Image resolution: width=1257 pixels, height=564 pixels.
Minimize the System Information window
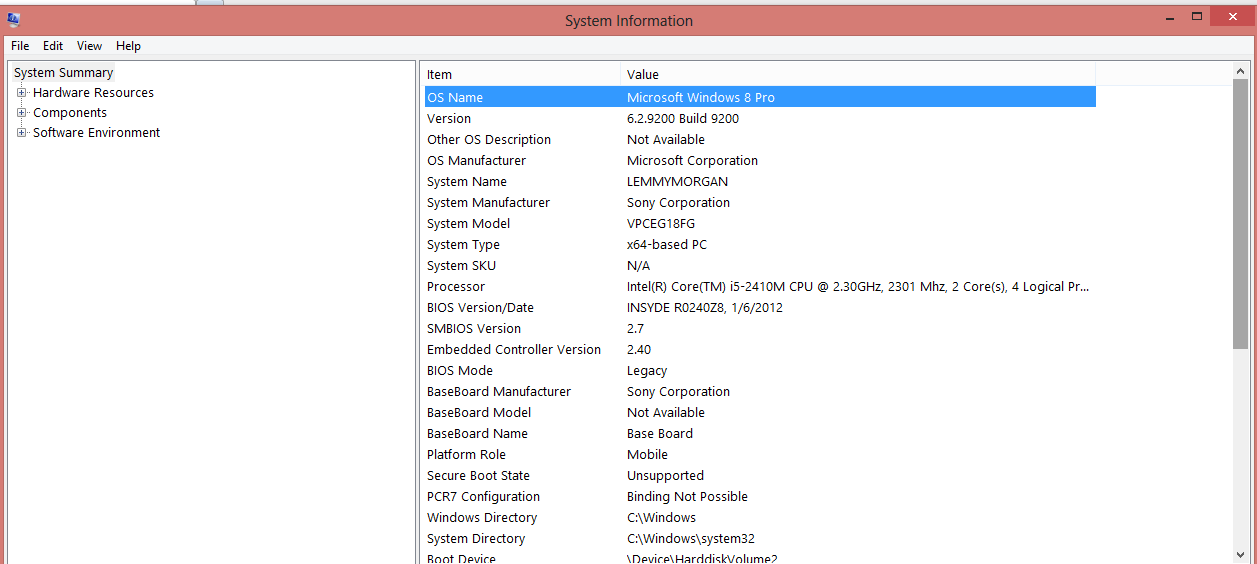point(1169,16)
